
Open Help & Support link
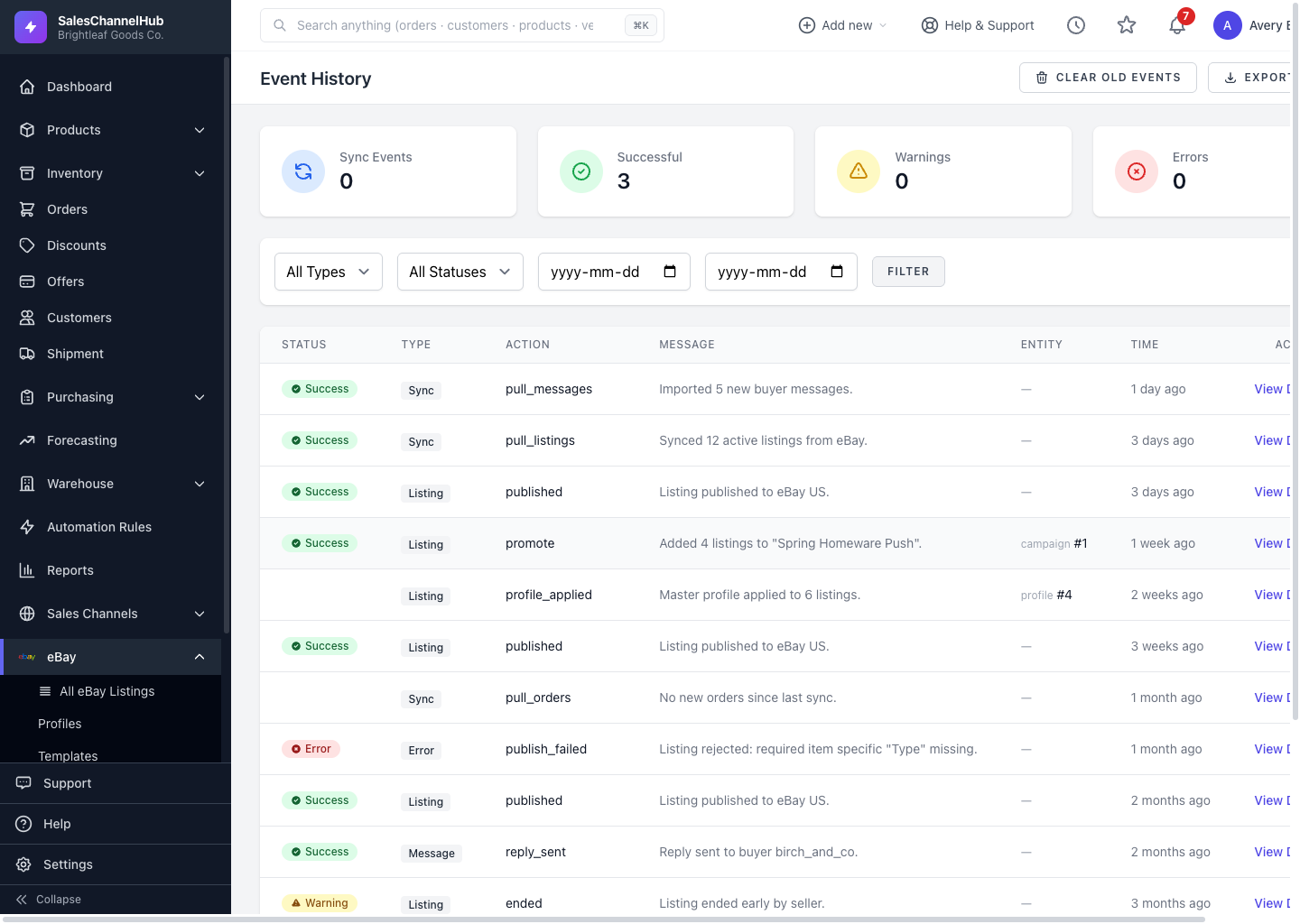click(x=978, y=25)
